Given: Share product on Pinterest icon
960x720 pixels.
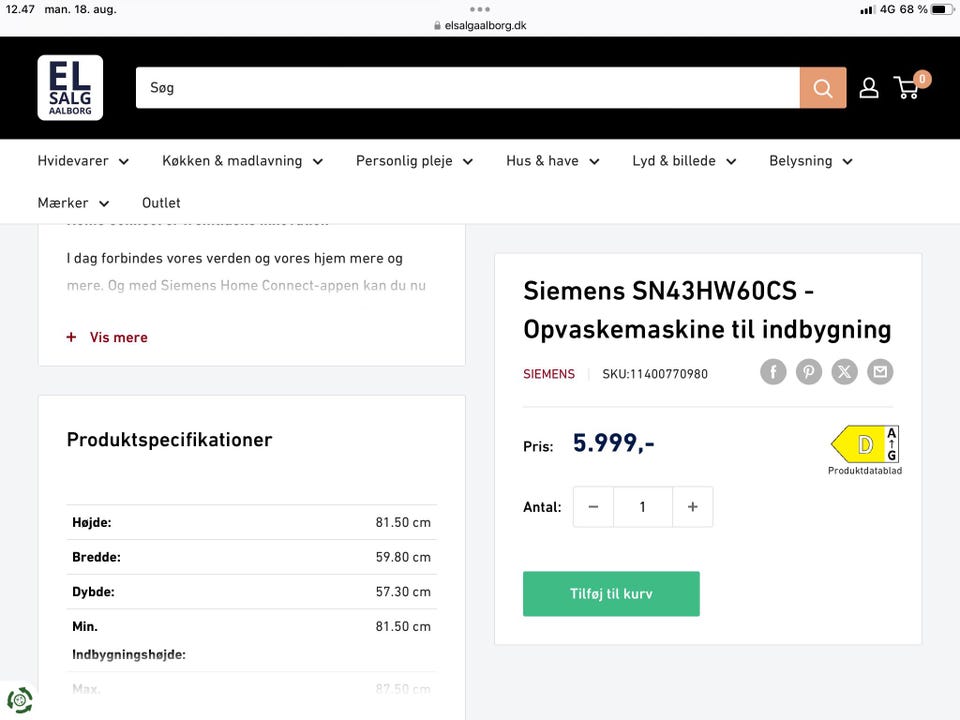Looking at the screenshot, I should (x=809, y=372).
